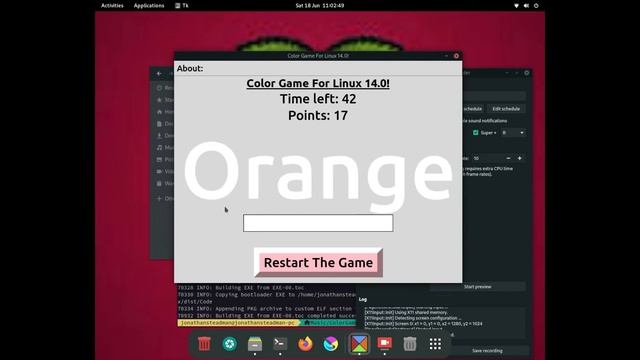Open the Applications menu in top bar
The height and width of the screenshot is (360, 640).
point(149,6)
